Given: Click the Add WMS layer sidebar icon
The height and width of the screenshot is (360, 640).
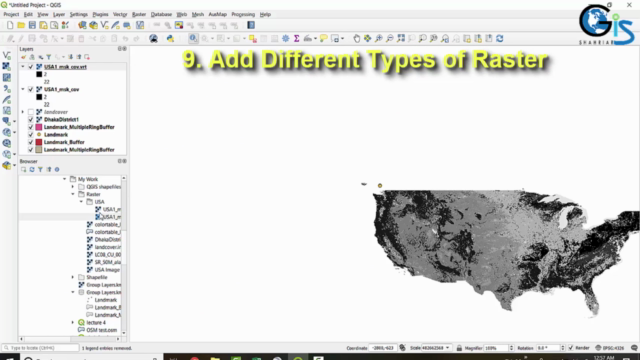Looking at the screenshot, I should tap(7, 132).
